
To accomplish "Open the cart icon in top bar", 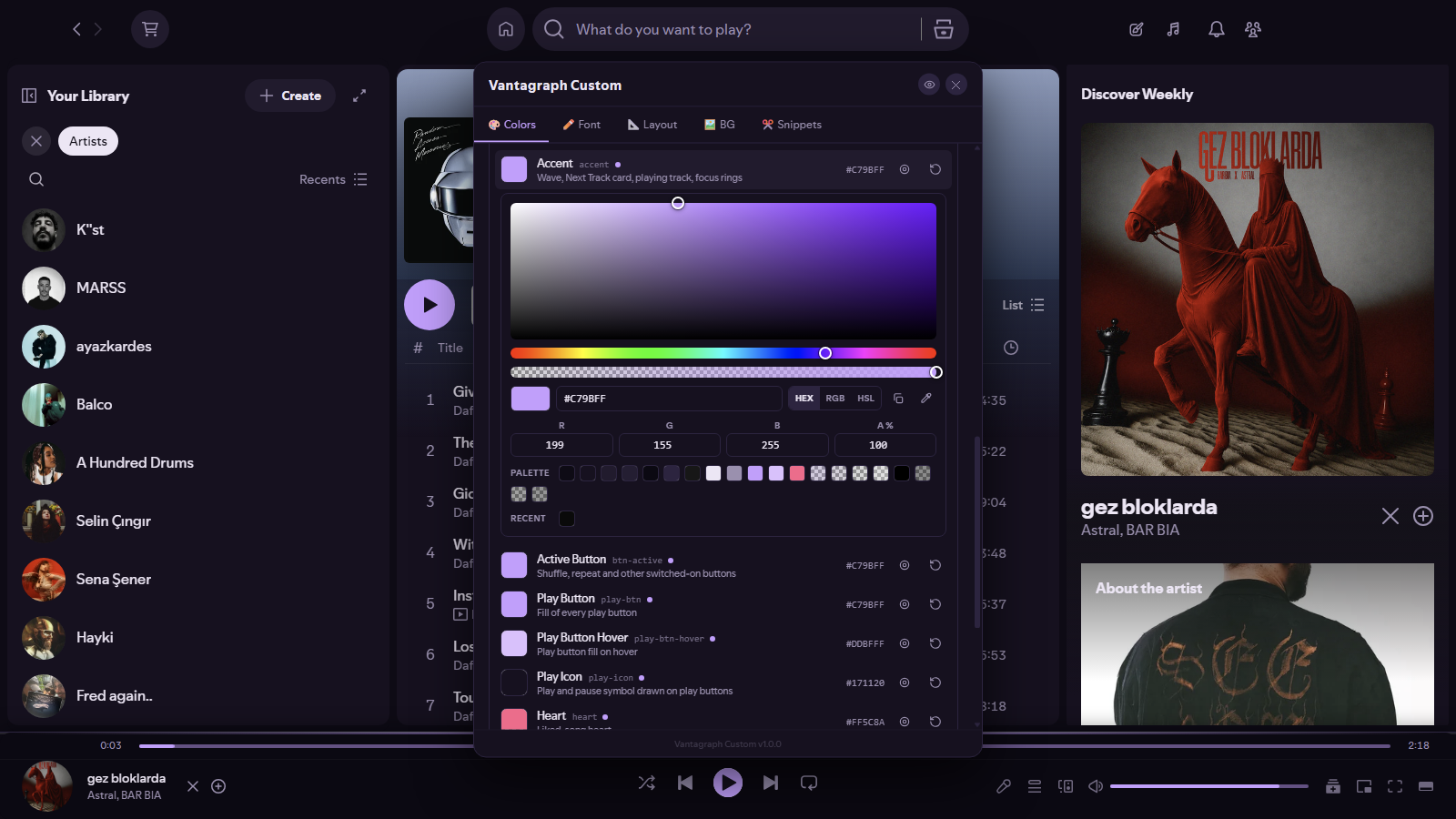I will click(150, 29).
